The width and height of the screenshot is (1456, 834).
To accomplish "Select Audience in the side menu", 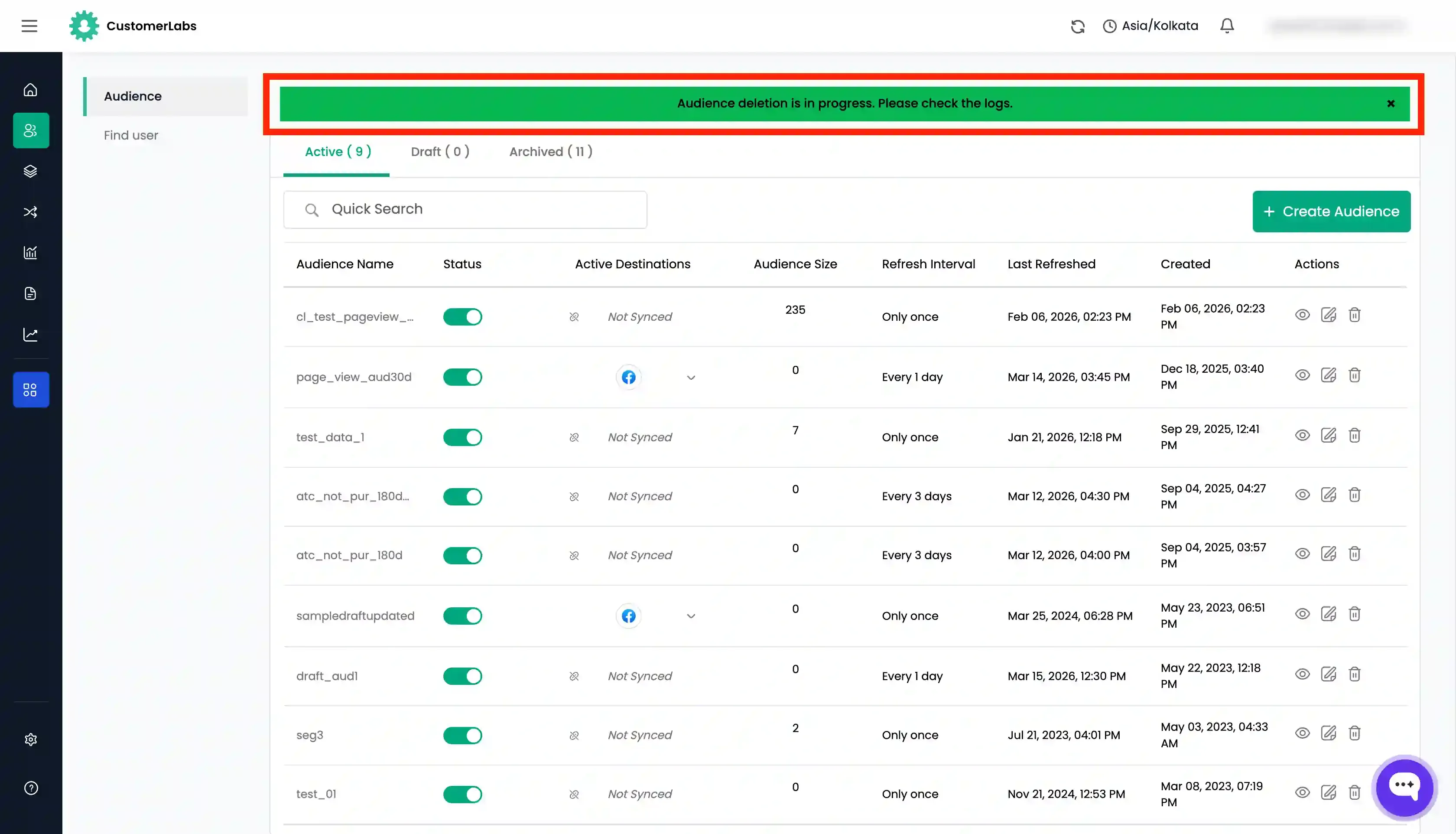I will (166, 96).
